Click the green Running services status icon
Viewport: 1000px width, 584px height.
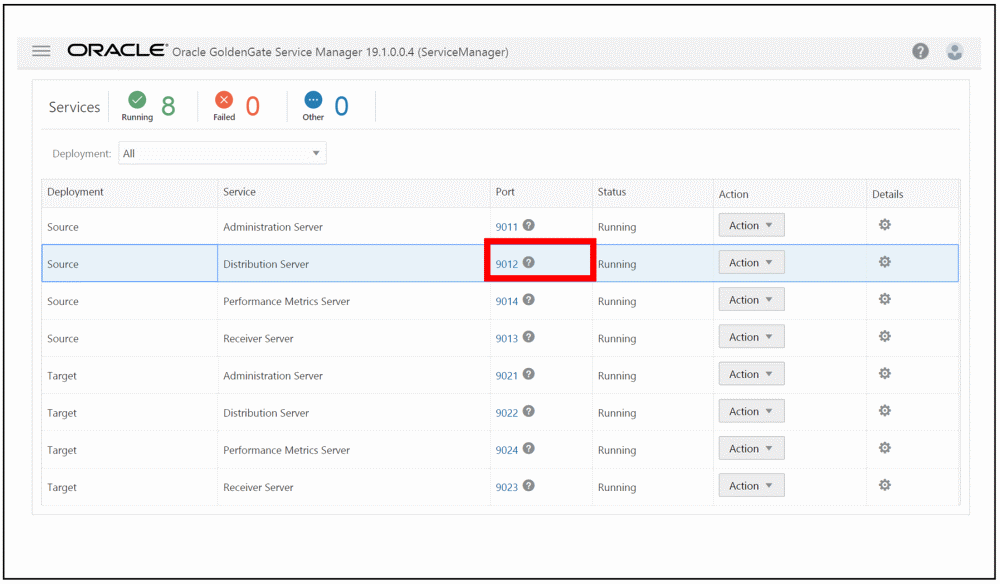(x=137, y=100)
